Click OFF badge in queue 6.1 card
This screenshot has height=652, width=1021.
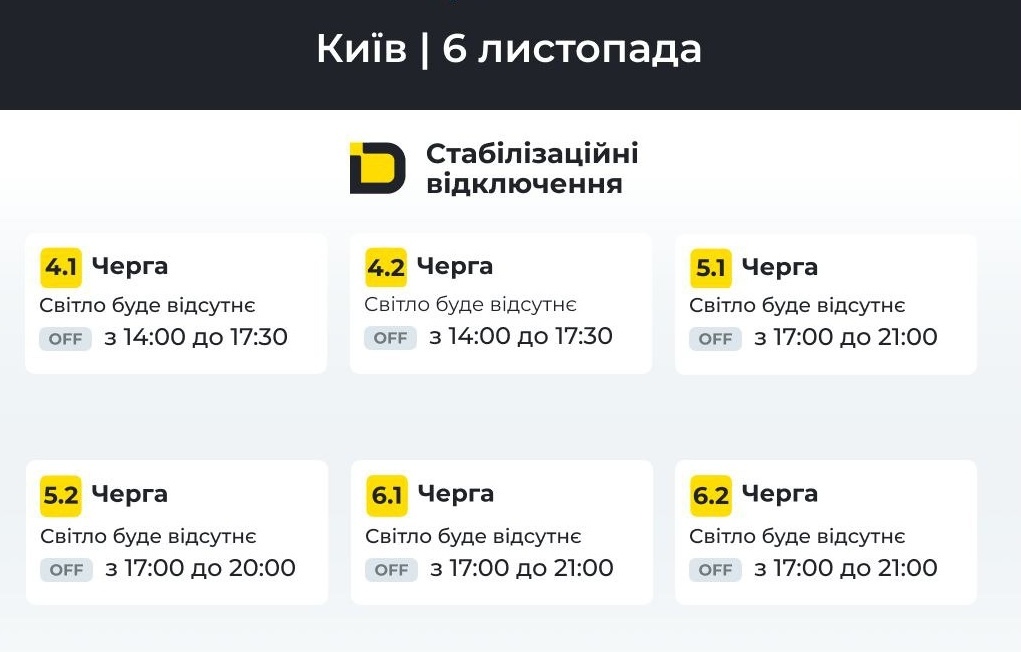click(391, 570)
